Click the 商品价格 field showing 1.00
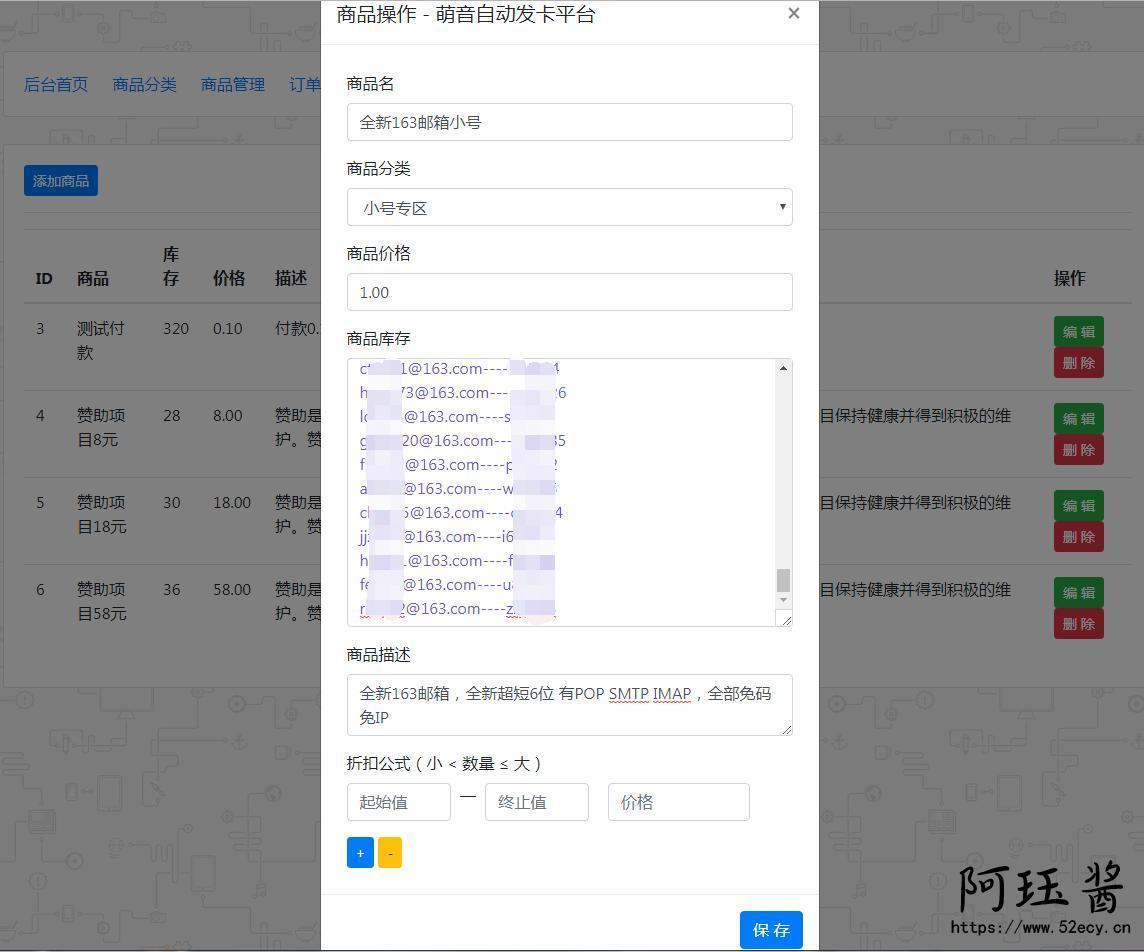 coord(569,292)
